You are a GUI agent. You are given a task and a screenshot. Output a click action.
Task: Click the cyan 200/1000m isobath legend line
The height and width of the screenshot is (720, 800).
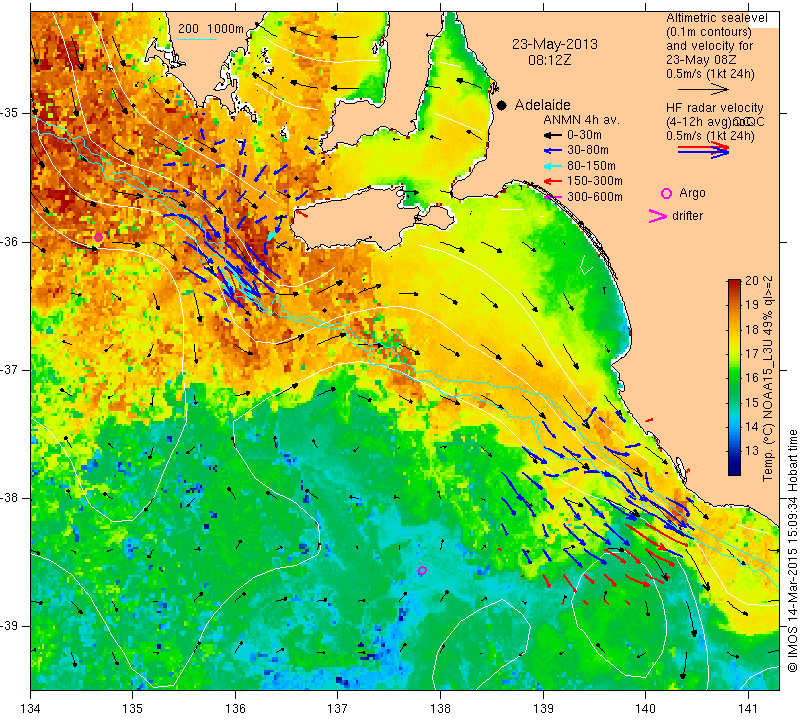click(x=196, y=39)
